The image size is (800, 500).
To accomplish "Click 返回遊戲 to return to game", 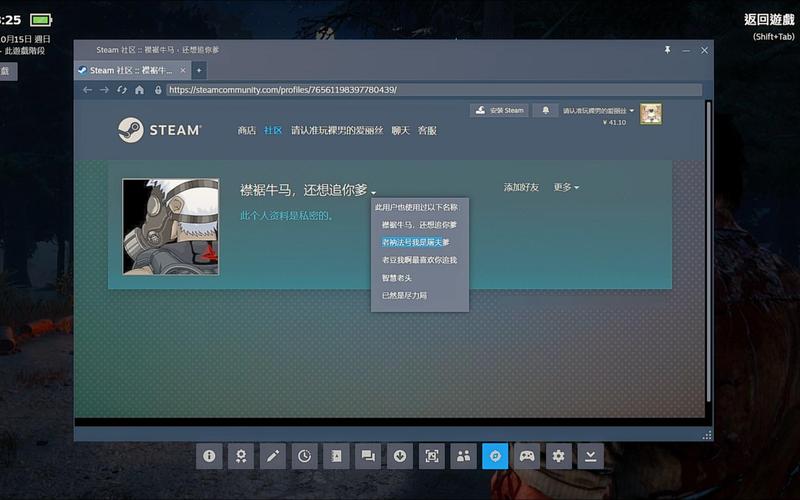I will [x=769, y=19].
